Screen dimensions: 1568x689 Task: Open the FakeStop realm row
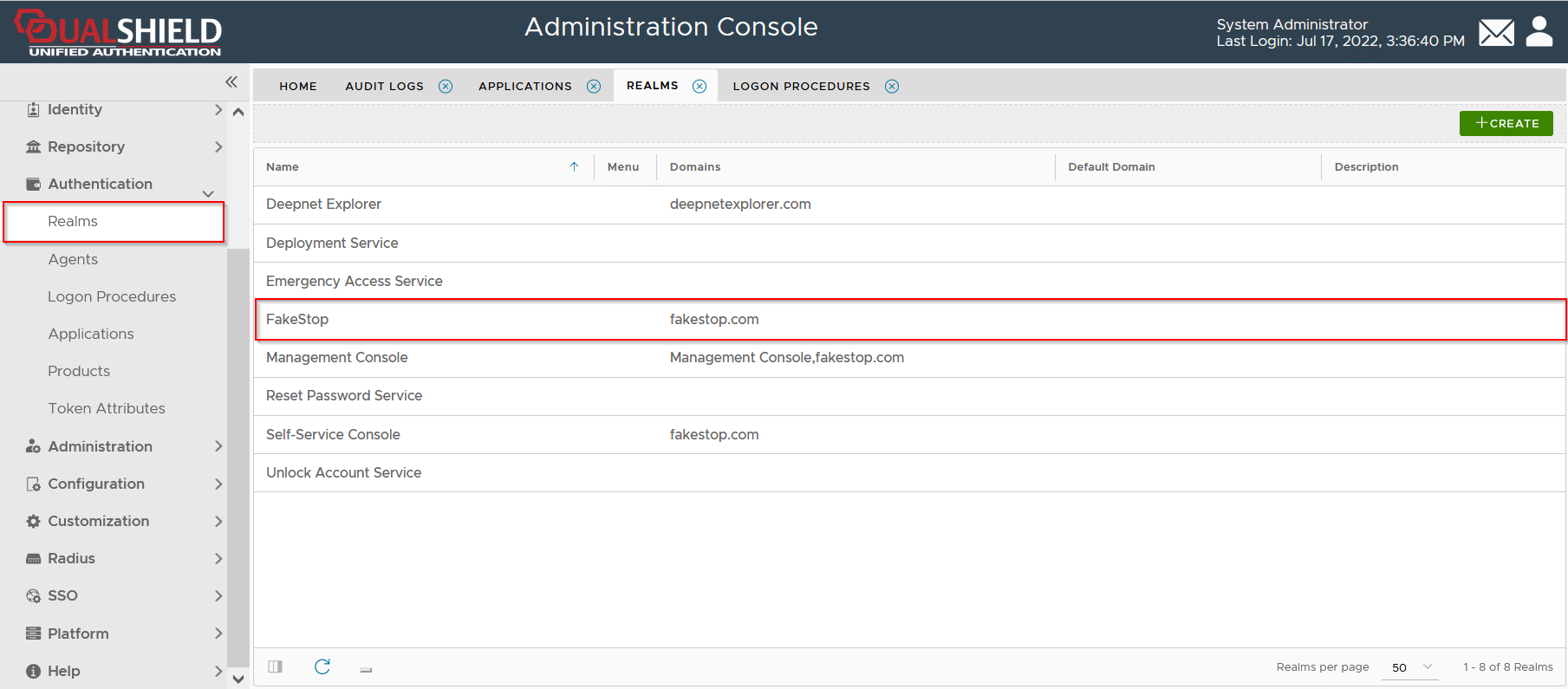tap(297, 319)
